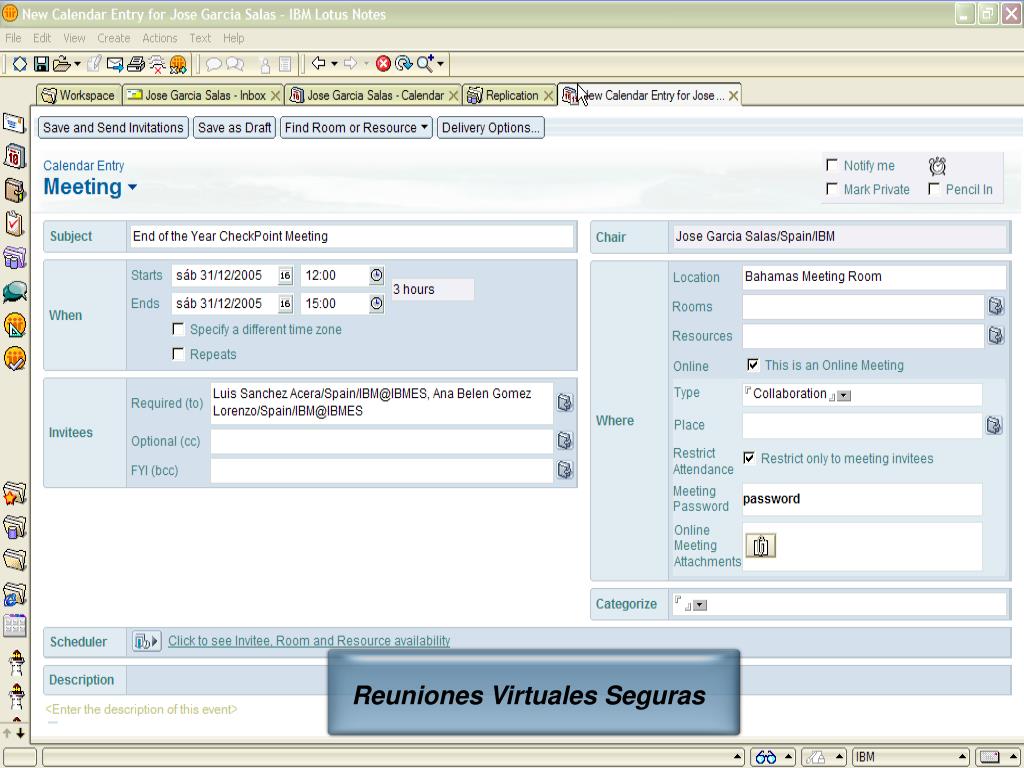Screen dimensions: 1024x768
Task: Click the Refresh toolbar icon
Action: tap(404, 63)
